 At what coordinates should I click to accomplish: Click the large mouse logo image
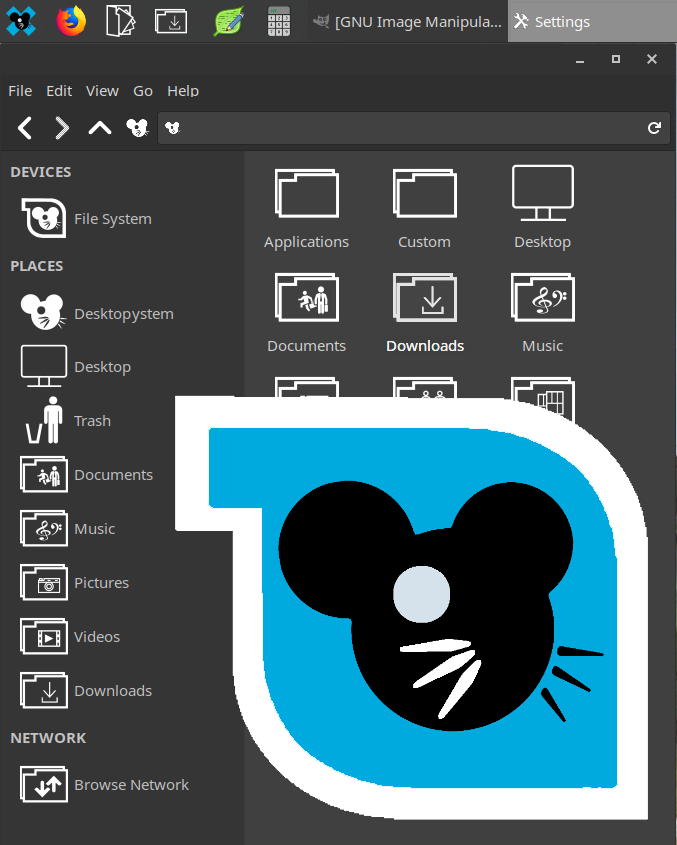point(412,608)
